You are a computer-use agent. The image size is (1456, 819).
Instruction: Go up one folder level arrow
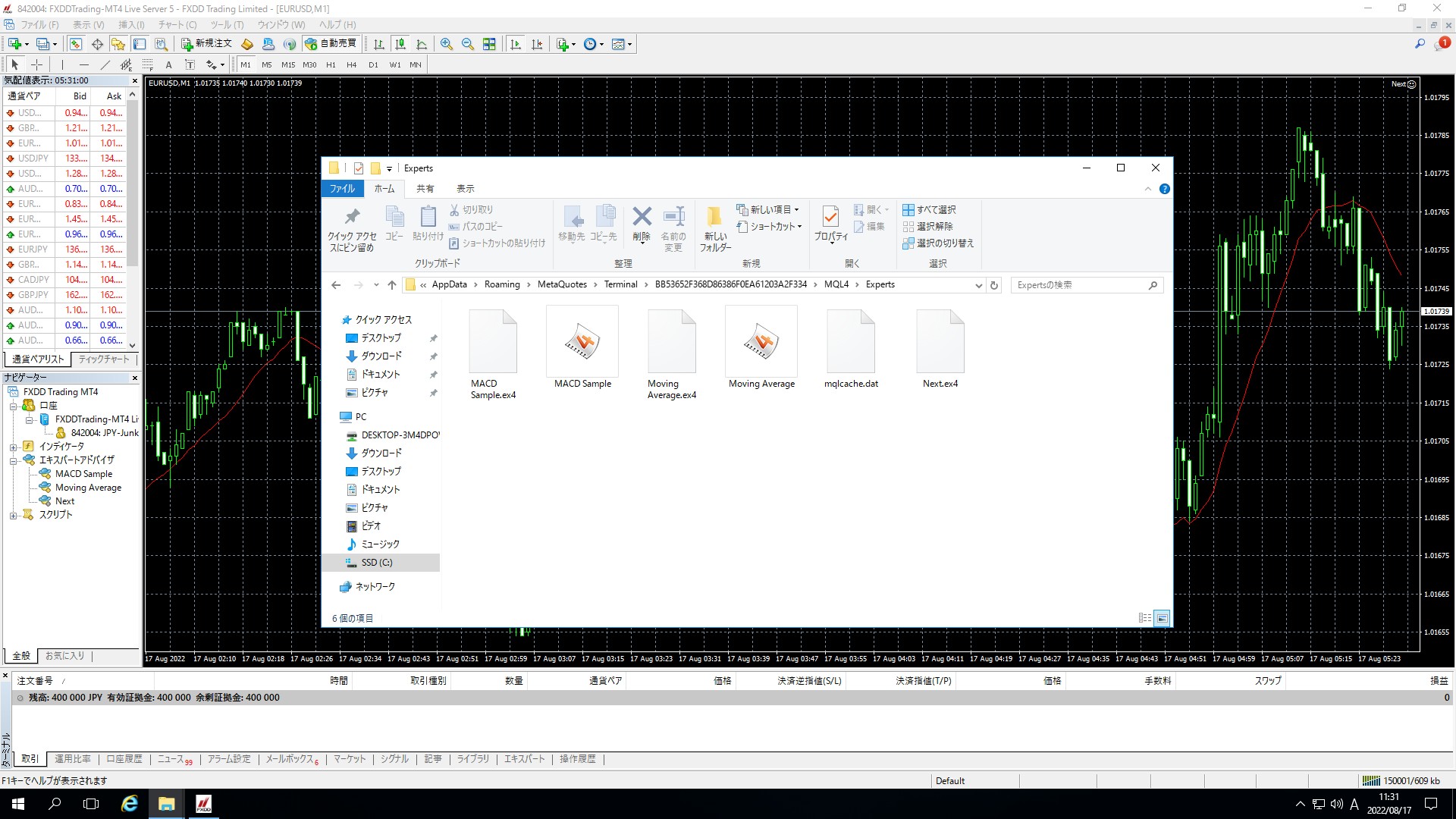(x=391, y=285)
